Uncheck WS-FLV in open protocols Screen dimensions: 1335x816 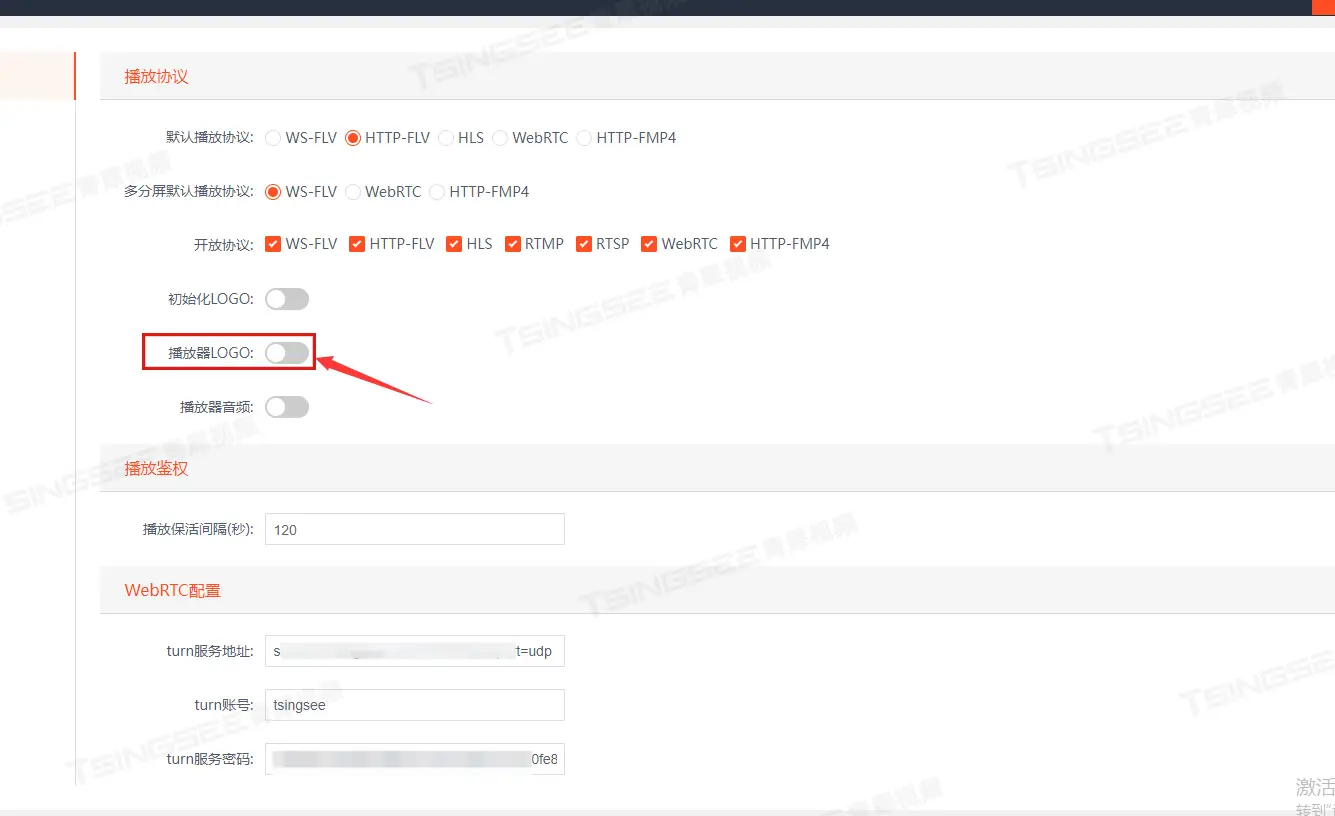[x=273, y=244]
